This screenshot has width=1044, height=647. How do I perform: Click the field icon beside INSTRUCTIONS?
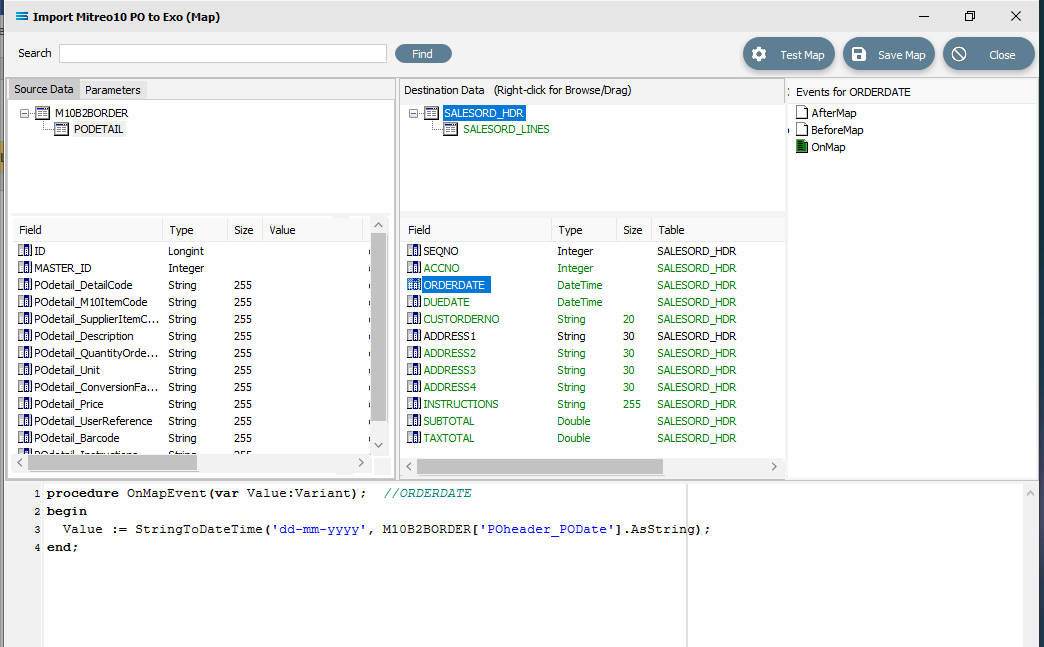(413, 403)
